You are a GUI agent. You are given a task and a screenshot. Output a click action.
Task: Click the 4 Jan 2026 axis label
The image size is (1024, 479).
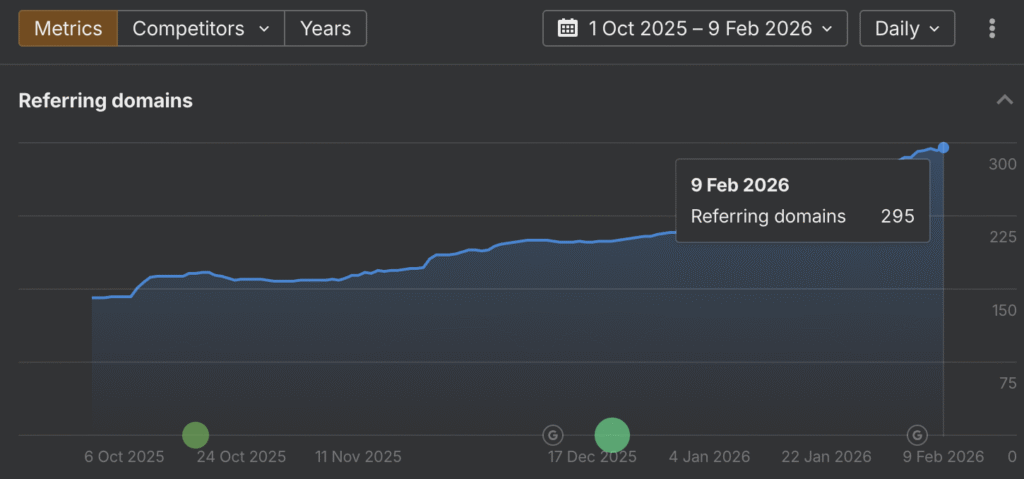pyautogui.click(x=709, y=457)
